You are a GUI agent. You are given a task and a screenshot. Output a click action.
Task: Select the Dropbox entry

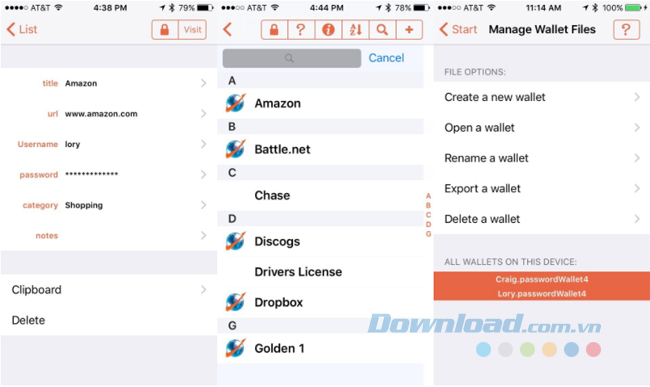[x=320, y=302]
